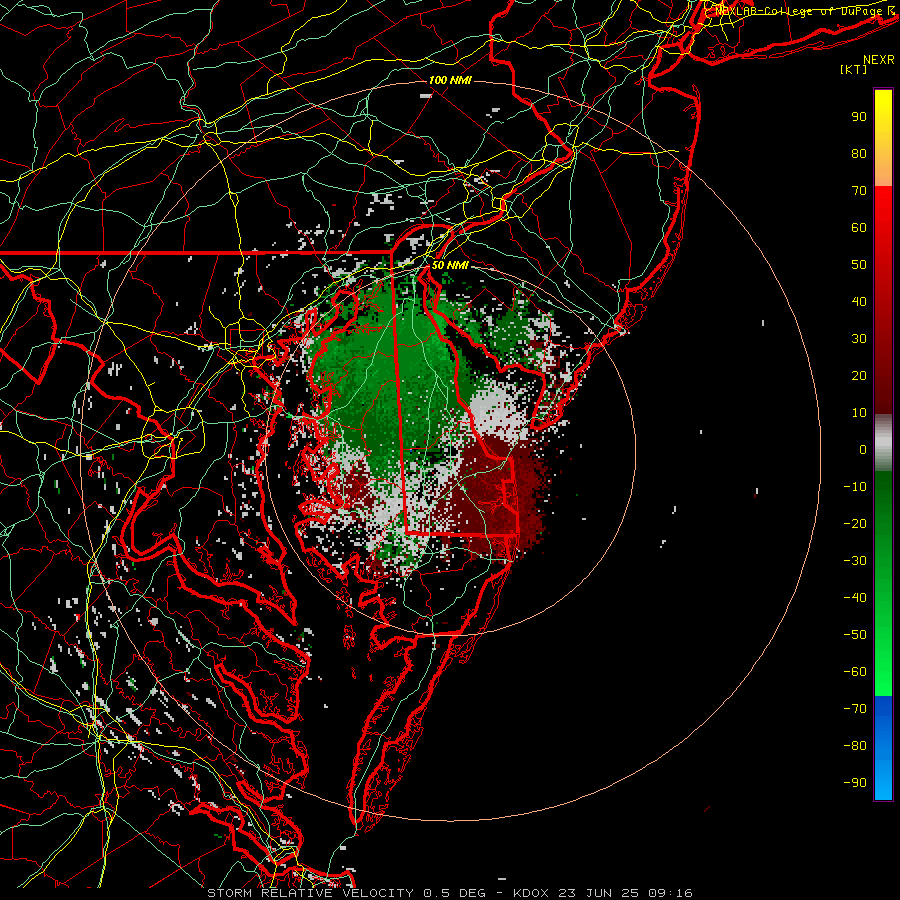The width and height of the screenshot is (900, 900).
Task: Click the -90 value on velocity scale
Action: pos(855,783)
